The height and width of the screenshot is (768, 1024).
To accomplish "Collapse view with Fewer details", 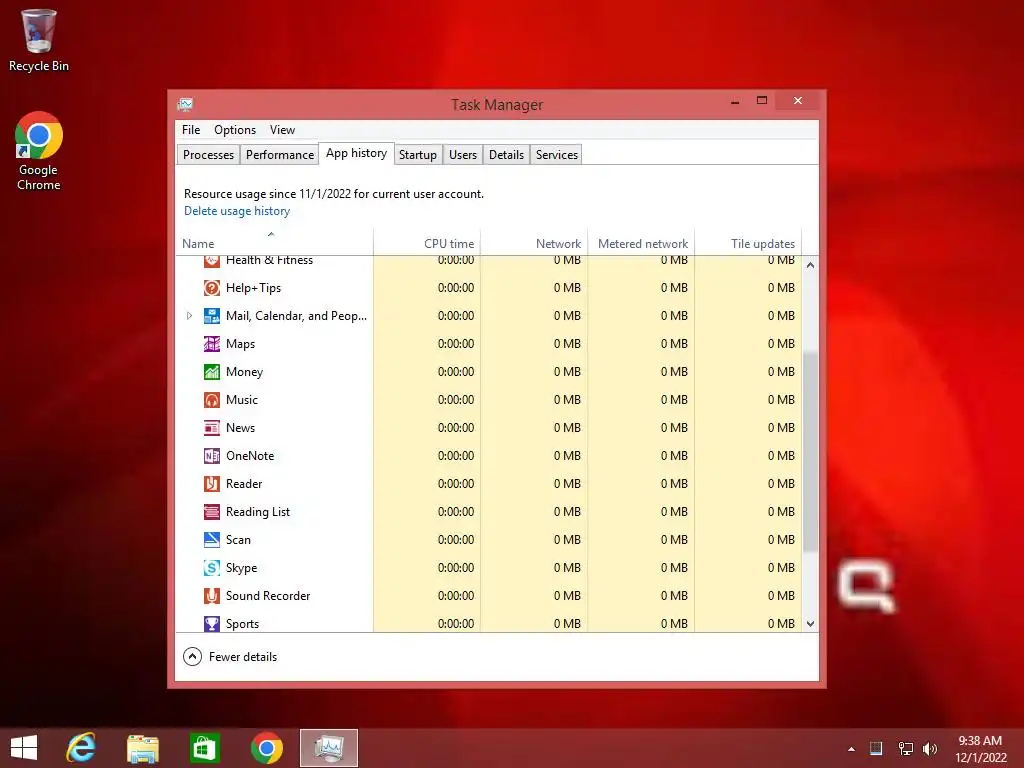I will (230, 657).
